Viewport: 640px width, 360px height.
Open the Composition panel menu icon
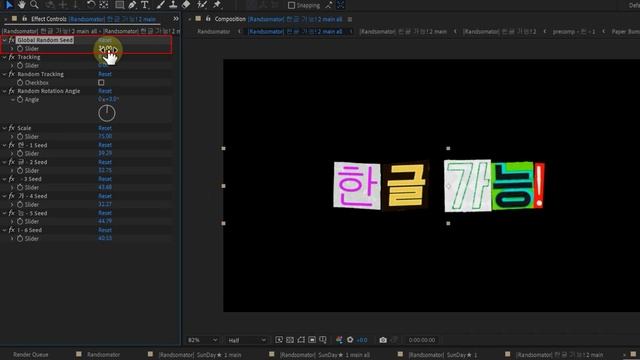(x=350, y=19)
